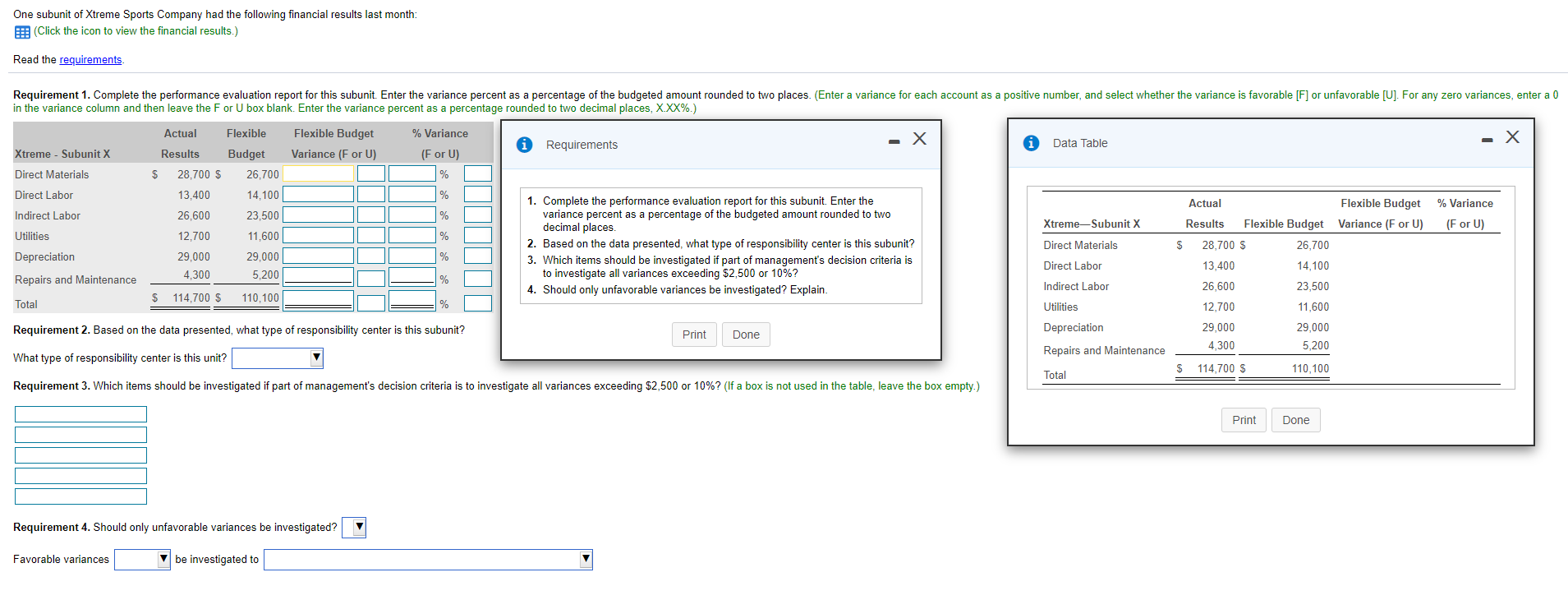Click Direct Materials actual value in Data Table

pyautogui.click(x=1218, y=245)
